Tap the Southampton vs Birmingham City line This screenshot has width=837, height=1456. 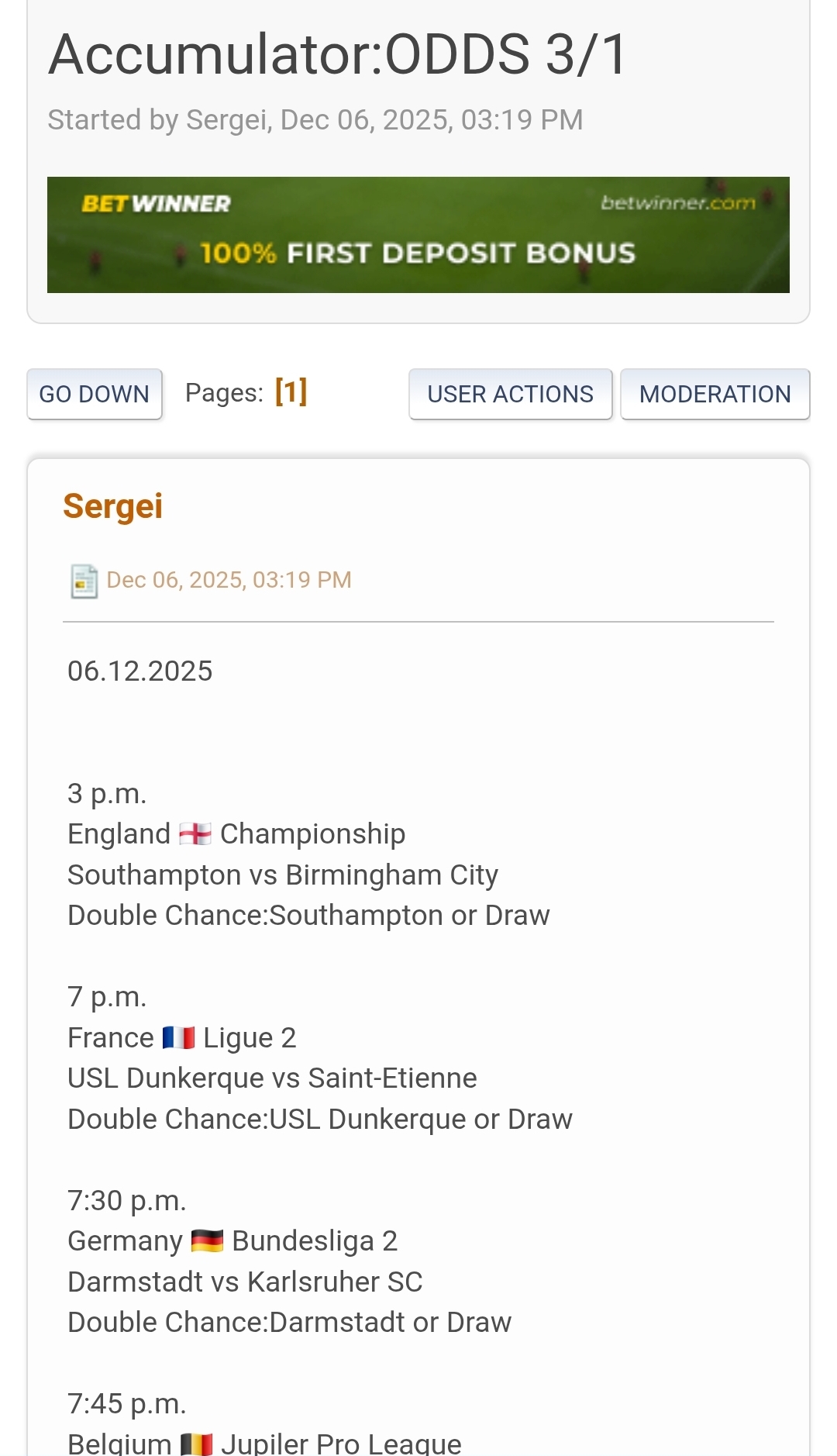(283, 875)
